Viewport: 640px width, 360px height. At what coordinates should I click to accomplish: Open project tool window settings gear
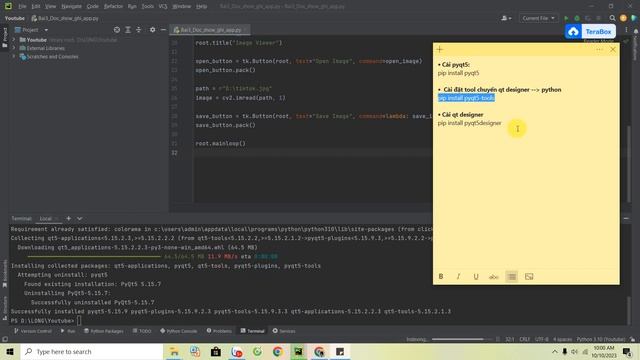click(x=152, y=30)
